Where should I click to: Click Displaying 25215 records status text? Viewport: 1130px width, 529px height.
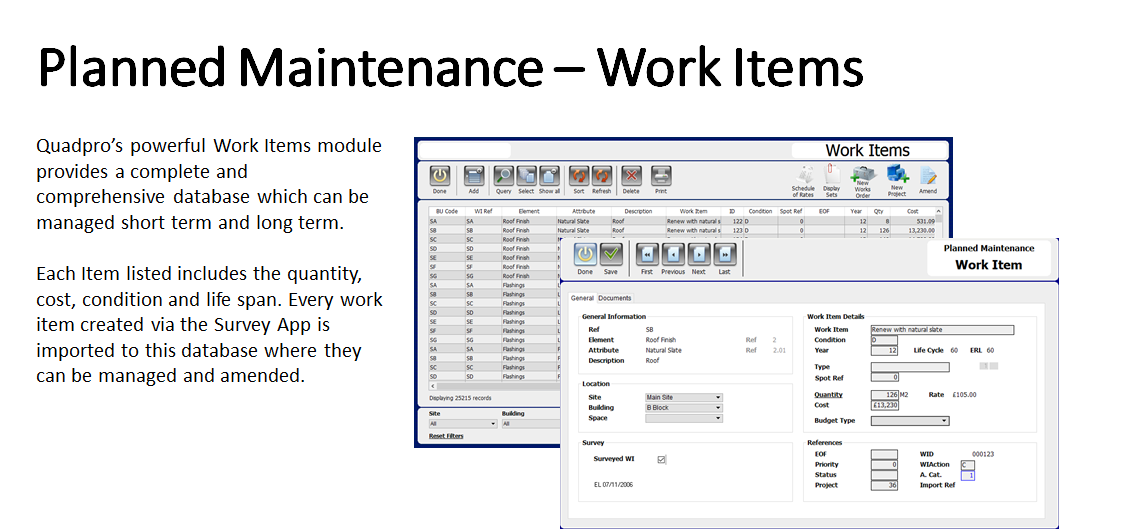pyautogui.click(x=460, y=398)
